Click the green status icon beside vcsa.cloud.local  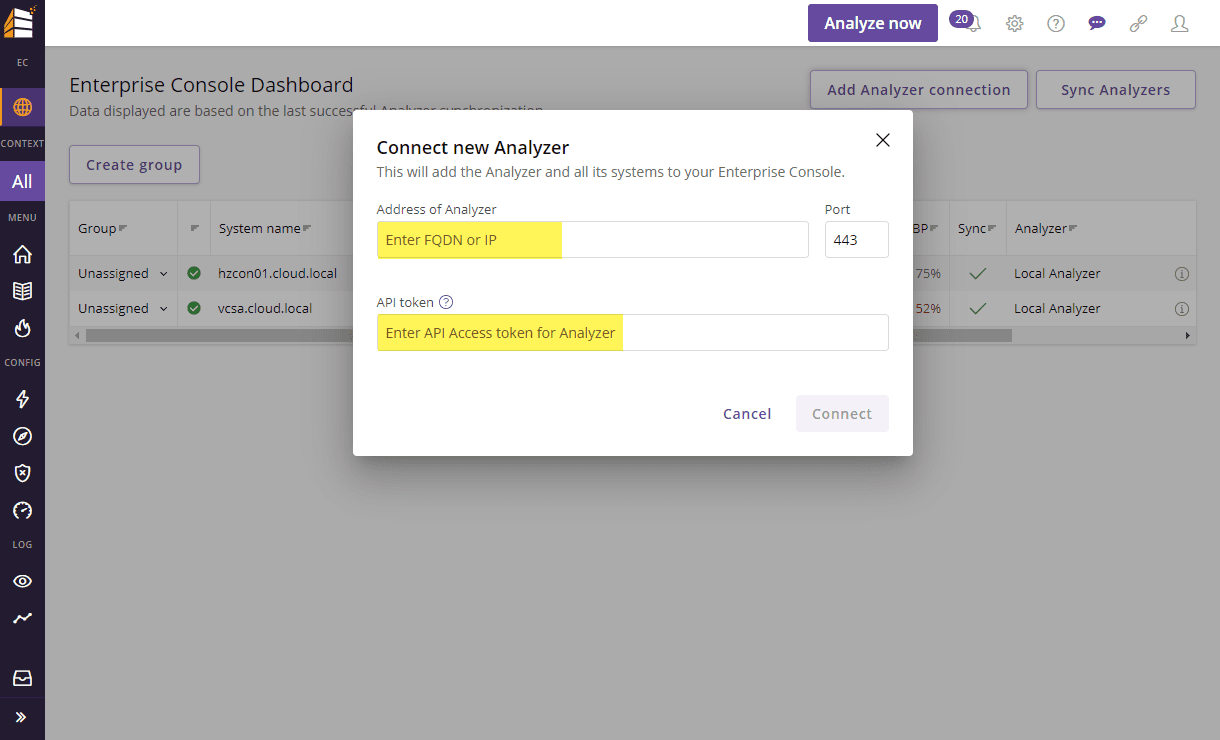(193, 308)
